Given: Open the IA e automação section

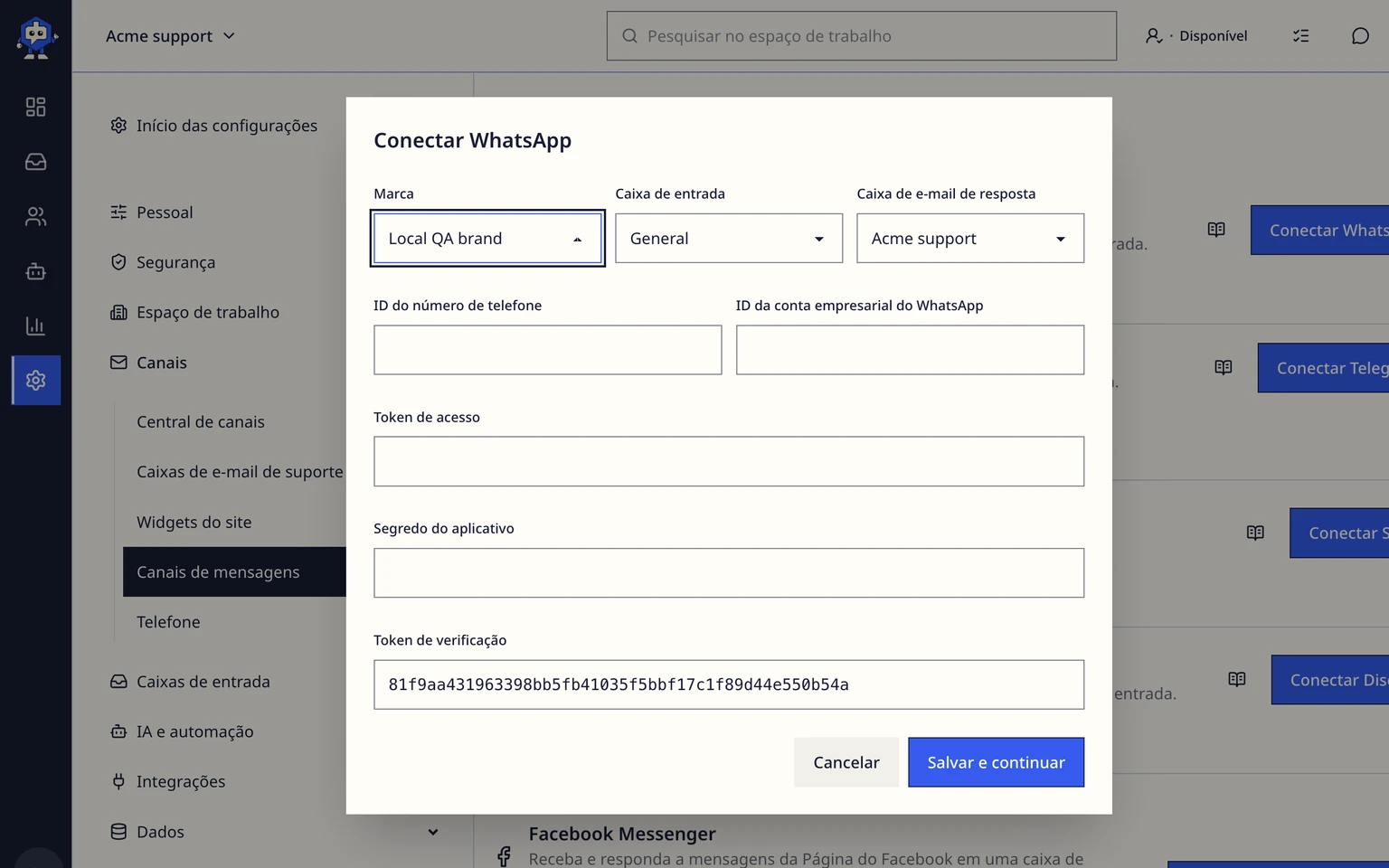Looking at the screenshot, I should [x=182, y=731].
